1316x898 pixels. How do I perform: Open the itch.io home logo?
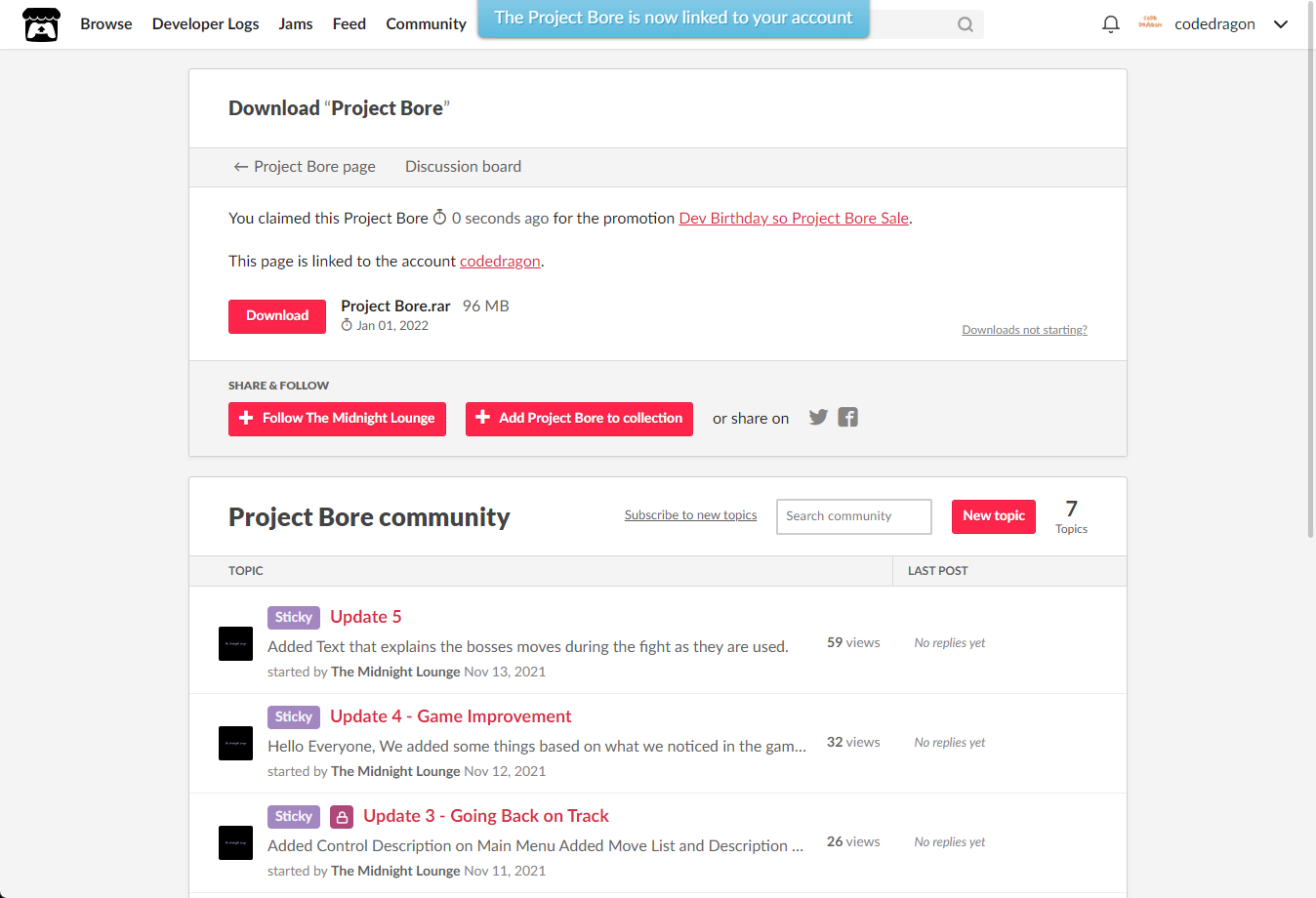41,24
